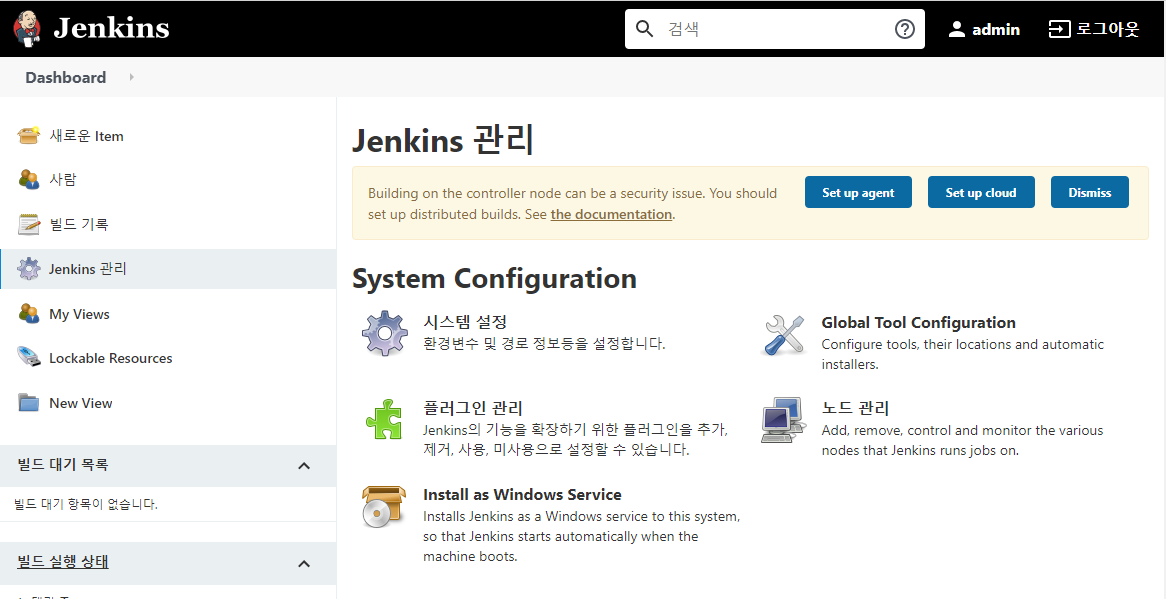The width and height of the screenshot is (1166, 599).
Task: Click the My Views people icon
Action: point(28,313)
